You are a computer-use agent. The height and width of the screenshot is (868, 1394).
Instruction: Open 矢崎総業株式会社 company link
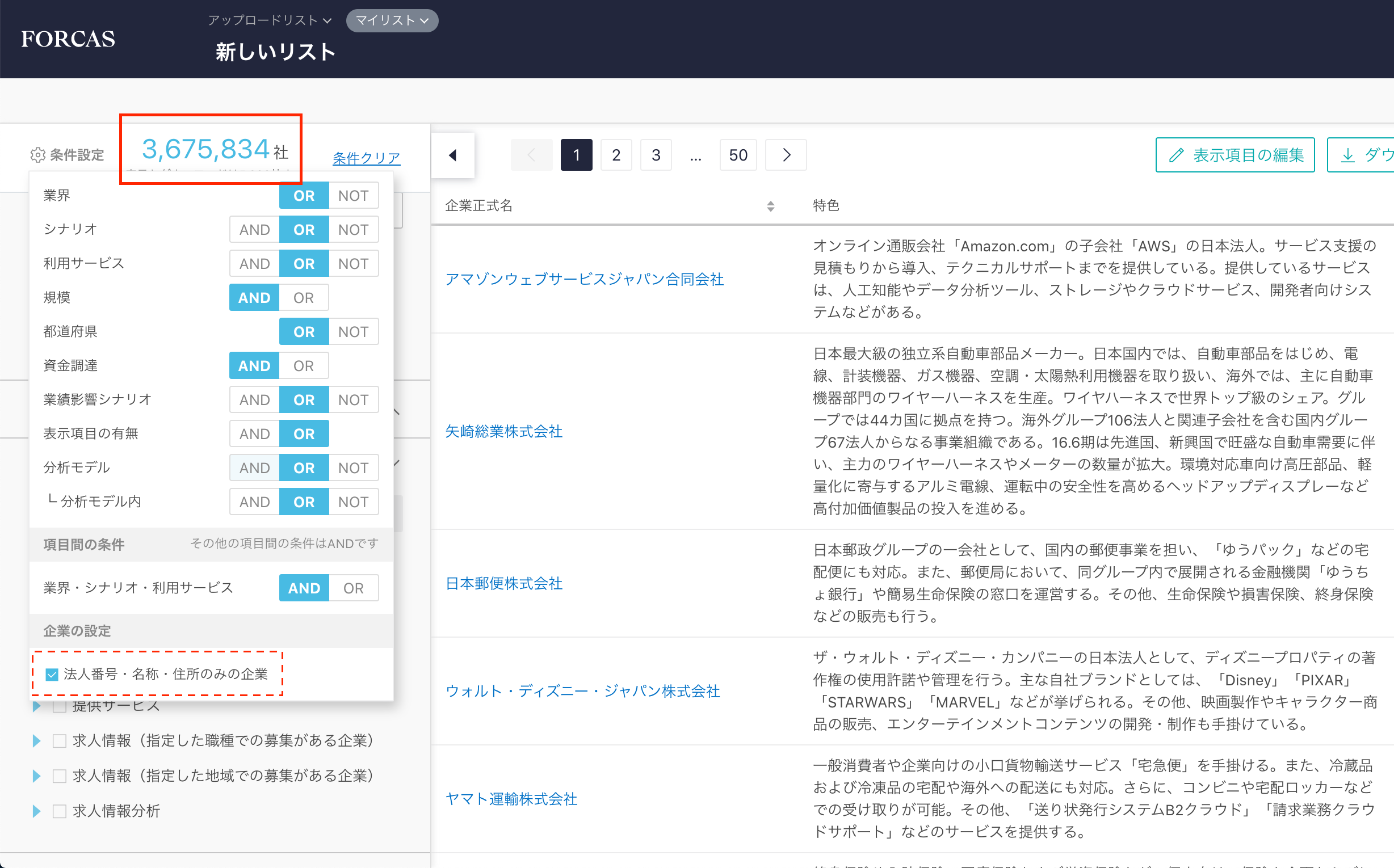503,431
